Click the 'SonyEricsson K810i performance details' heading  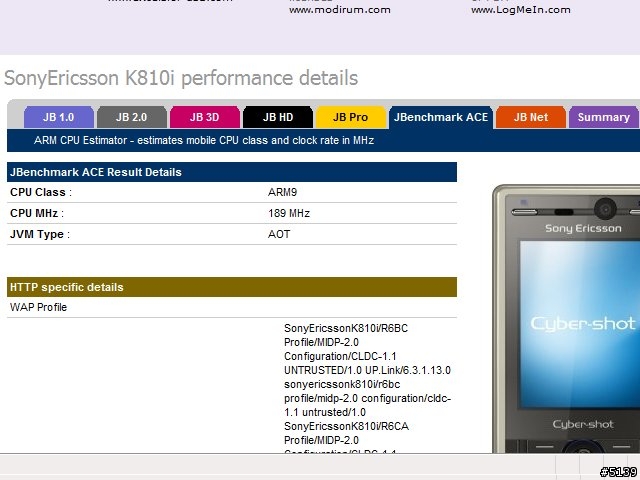pyautogui.click(x=181, y=78)
